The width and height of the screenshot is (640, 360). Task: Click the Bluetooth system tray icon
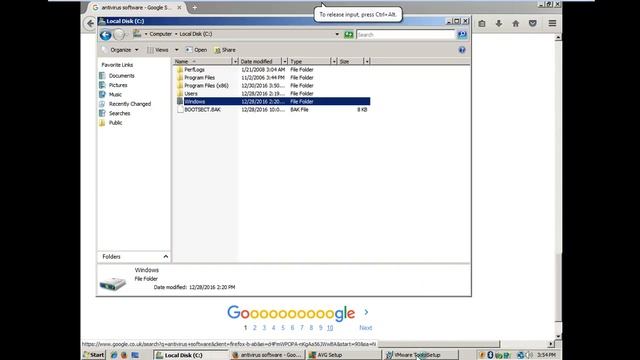pyautogui.click(x=490, y=355)
